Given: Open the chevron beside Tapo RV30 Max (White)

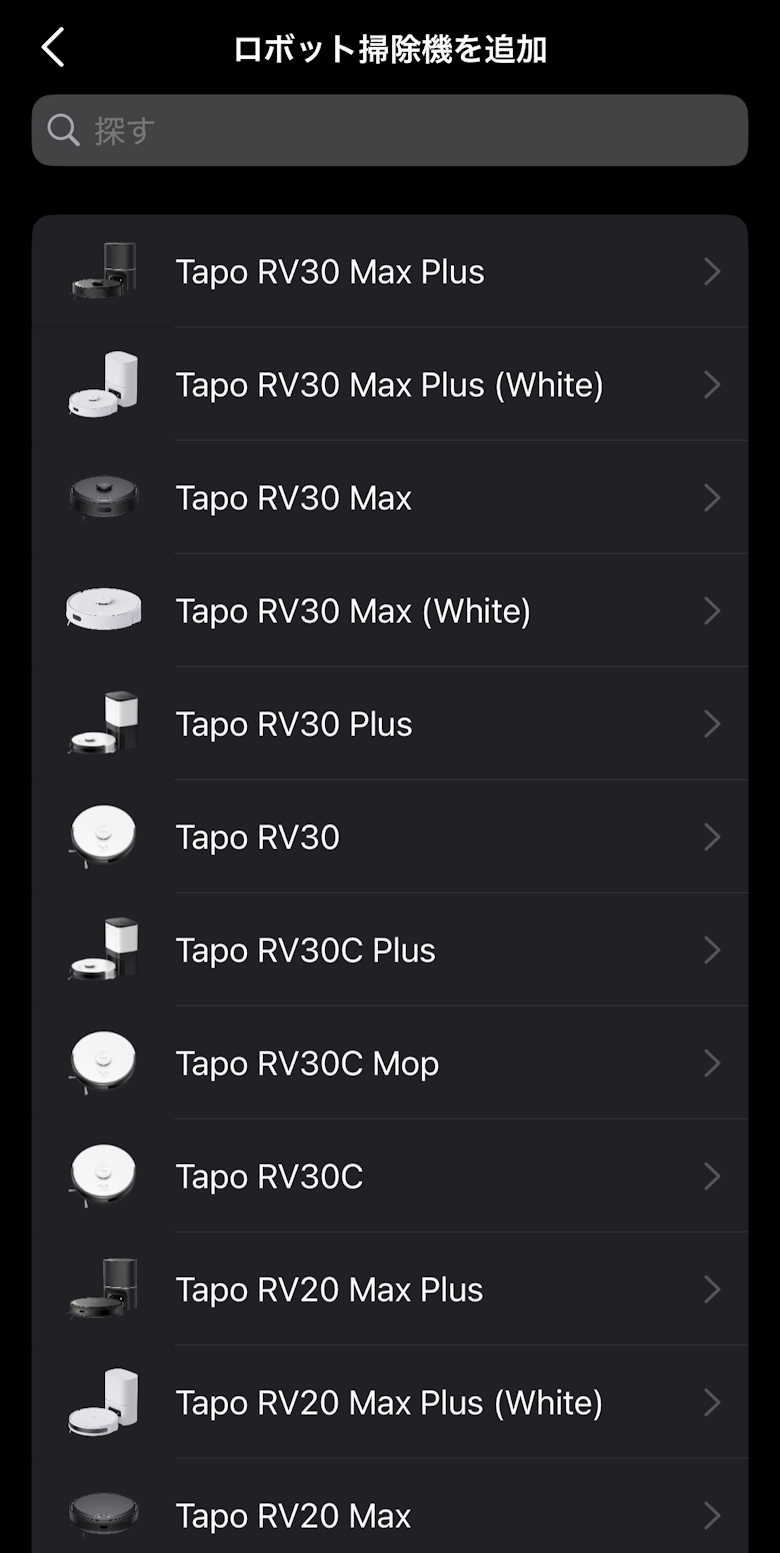Looking at the screenshot, I should [x=712, y=610].
